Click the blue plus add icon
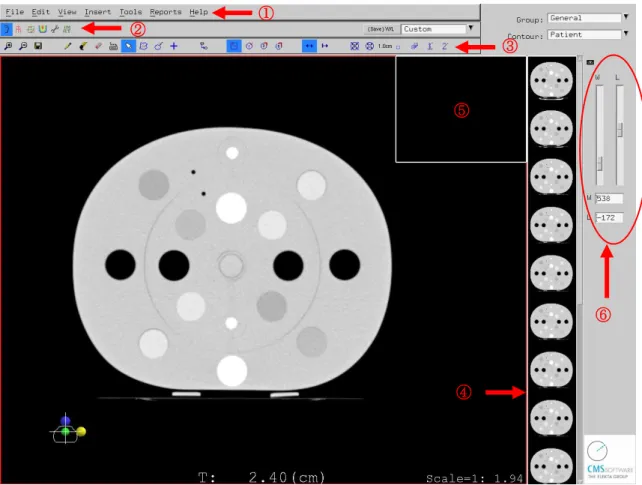Viewport: 642px width, 485px height. click(x=174, y=46)
